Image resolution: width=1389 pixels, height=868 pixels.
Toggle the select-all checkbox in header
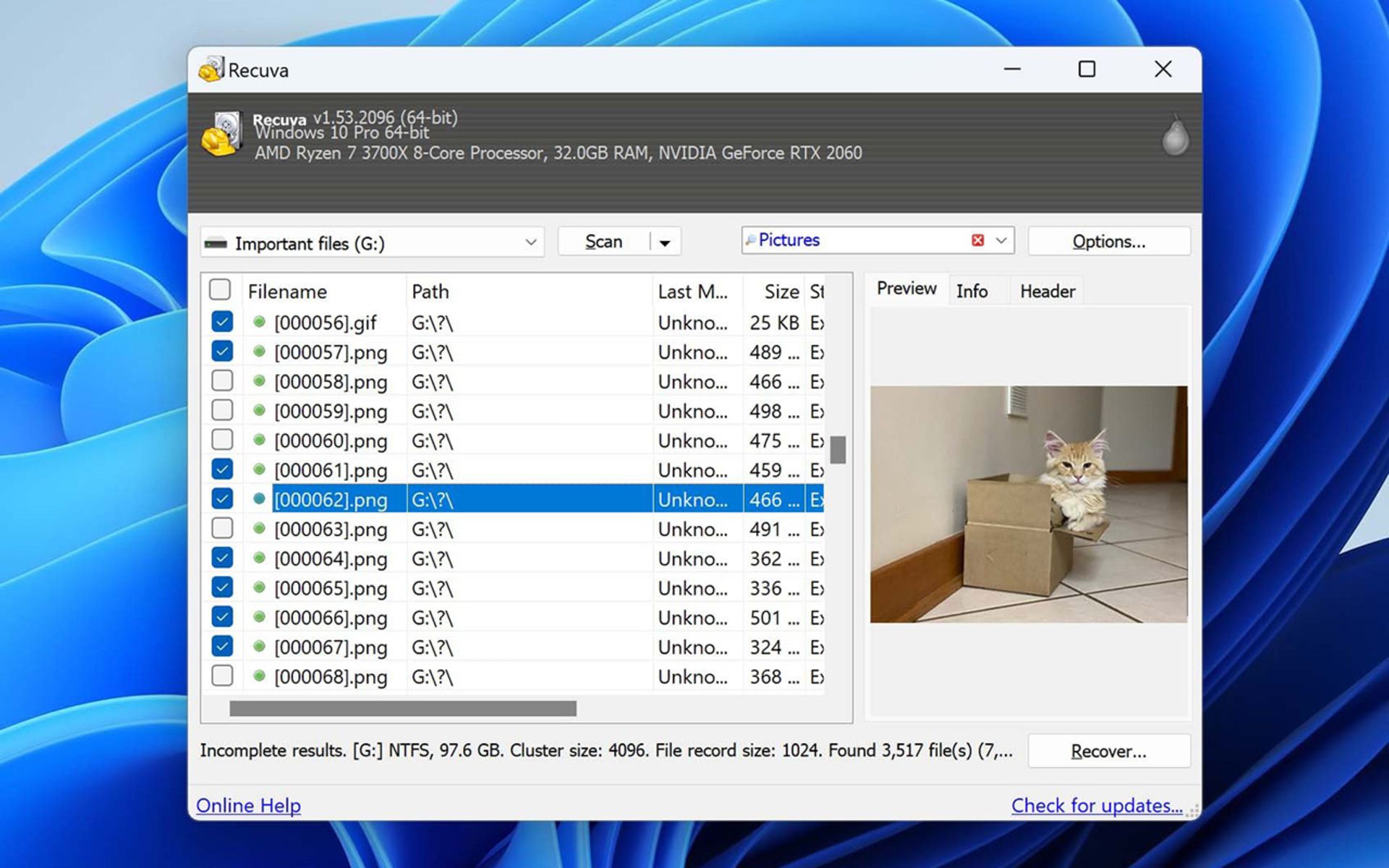click(220, 290)
